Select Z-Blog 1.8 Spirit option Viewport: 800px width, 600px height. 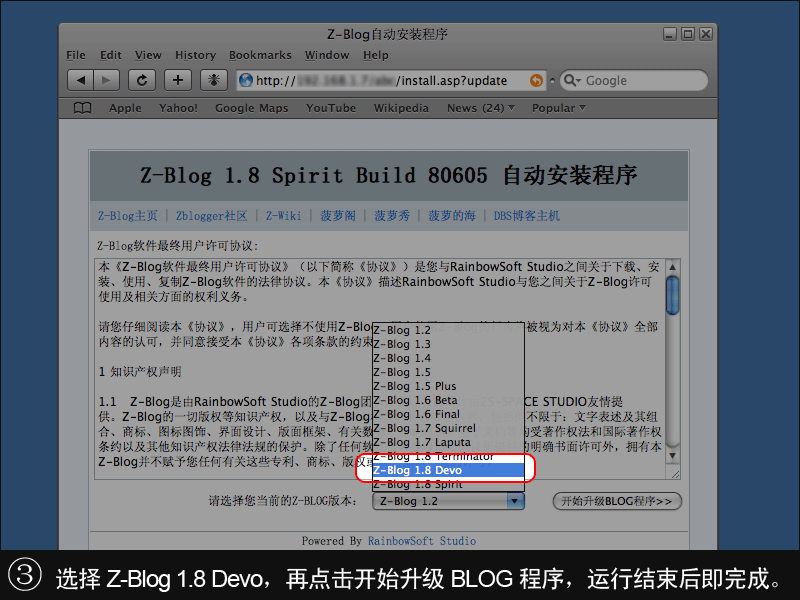point(448,484)
